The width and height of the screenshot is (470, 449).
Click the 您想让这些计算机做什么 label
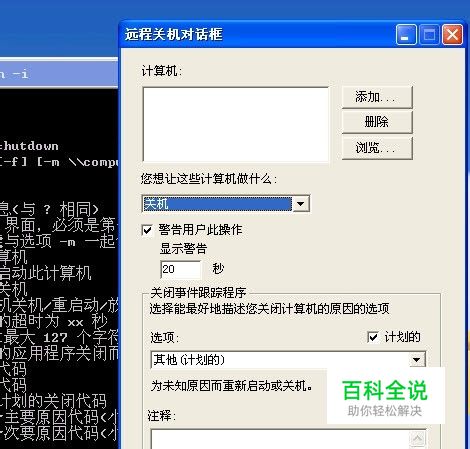209,179
